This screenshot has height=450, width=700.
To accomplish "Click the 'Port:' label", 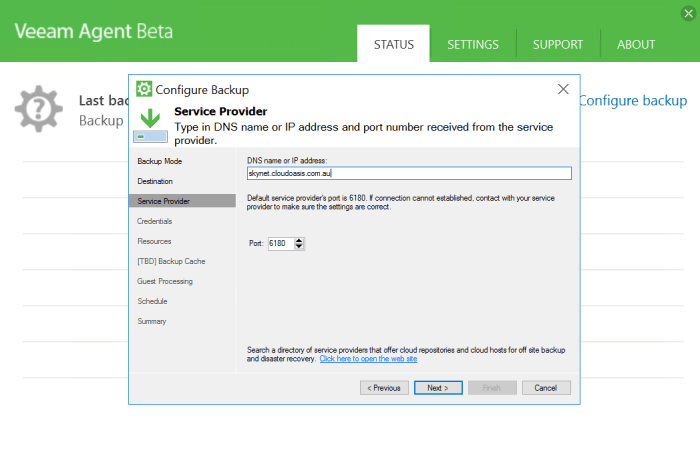I will (x=256, y=243).
